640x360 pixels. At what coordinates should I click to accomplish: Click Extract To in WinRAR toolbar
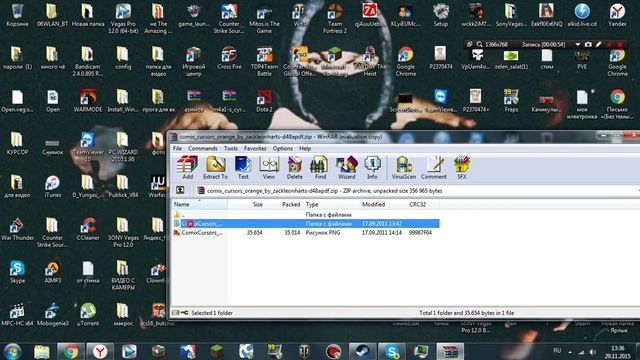pos(216,167)
